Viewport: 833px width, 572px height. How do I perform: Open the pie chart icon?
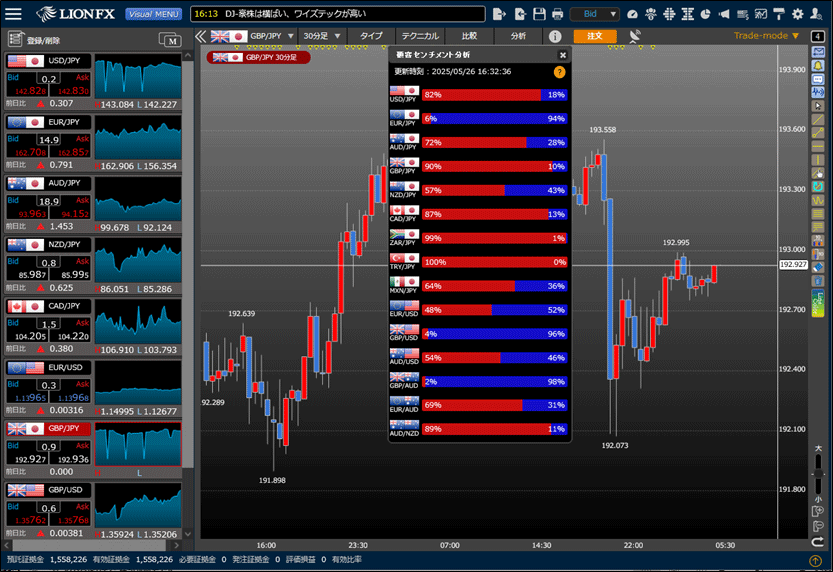[x=705, y=14]
